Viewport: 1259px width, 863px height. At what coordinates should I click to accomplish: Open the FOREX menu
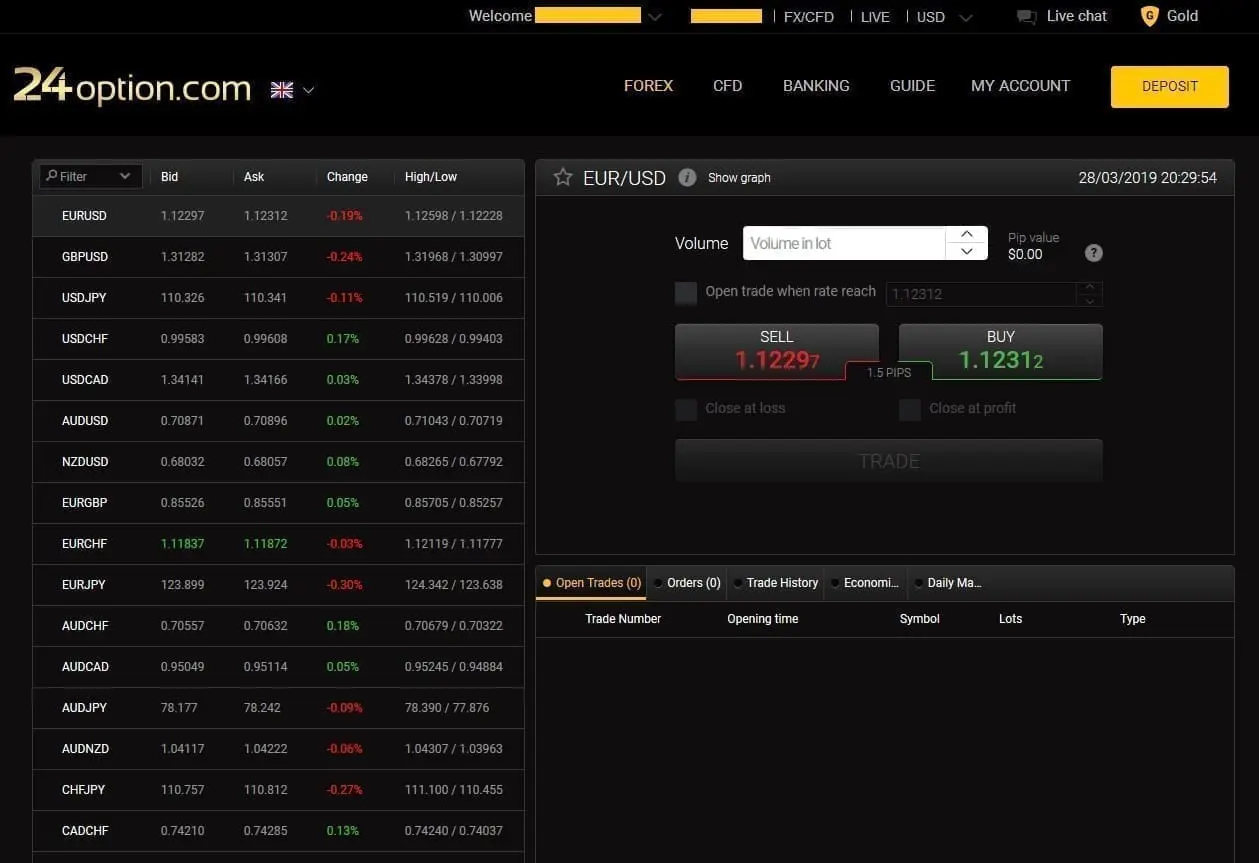649,86
